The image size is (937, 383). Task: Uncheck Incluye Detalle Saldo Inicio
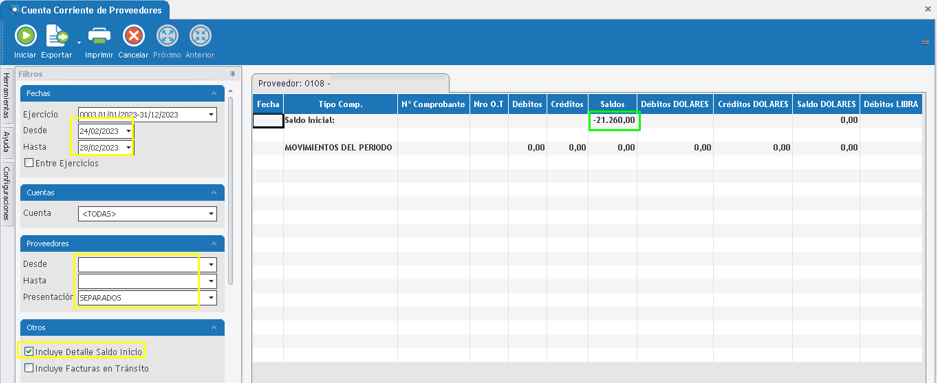coord(28,351)
